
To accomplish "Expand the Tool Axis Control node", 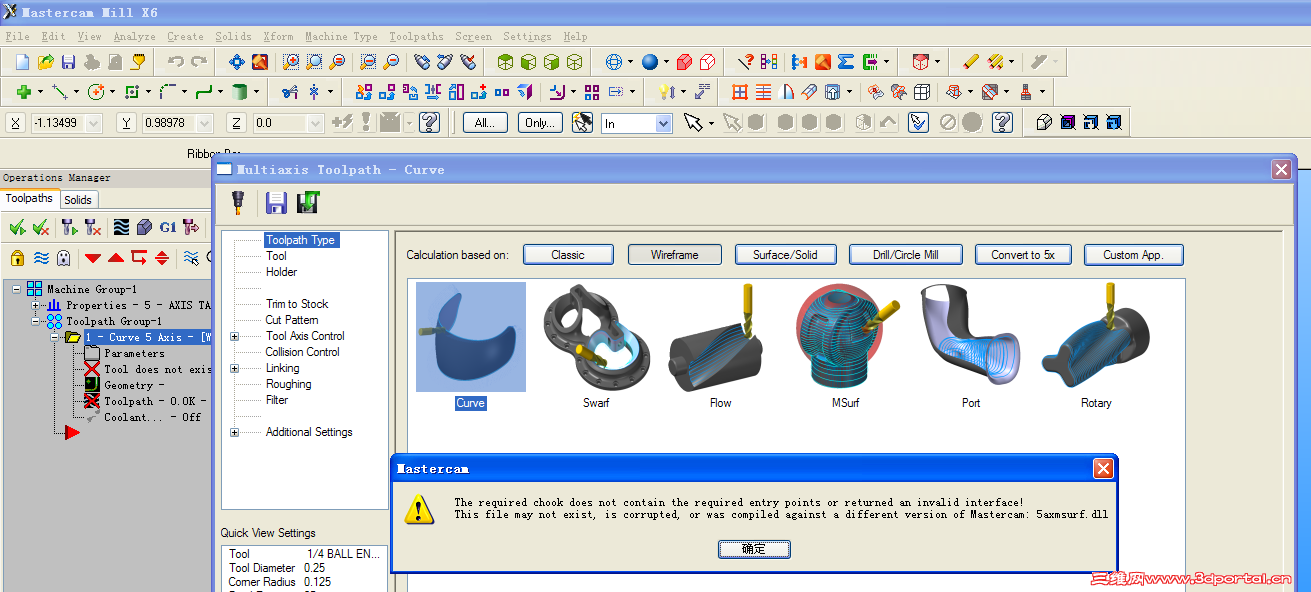I will click(235, 336).
